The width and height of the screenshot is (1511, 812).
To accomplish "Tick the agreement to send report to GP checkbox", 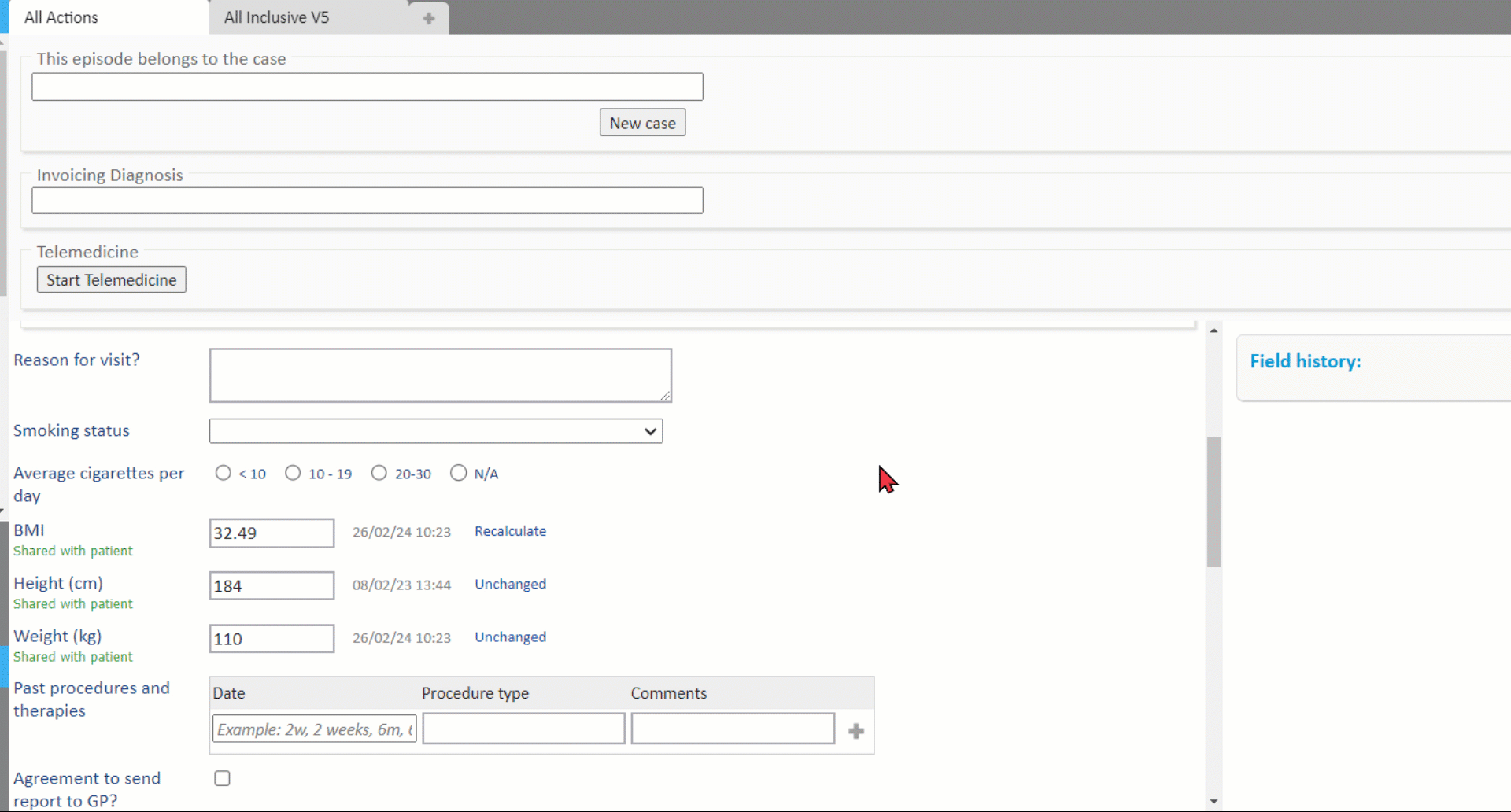I will pyautogui.click(x=223, y=778).
